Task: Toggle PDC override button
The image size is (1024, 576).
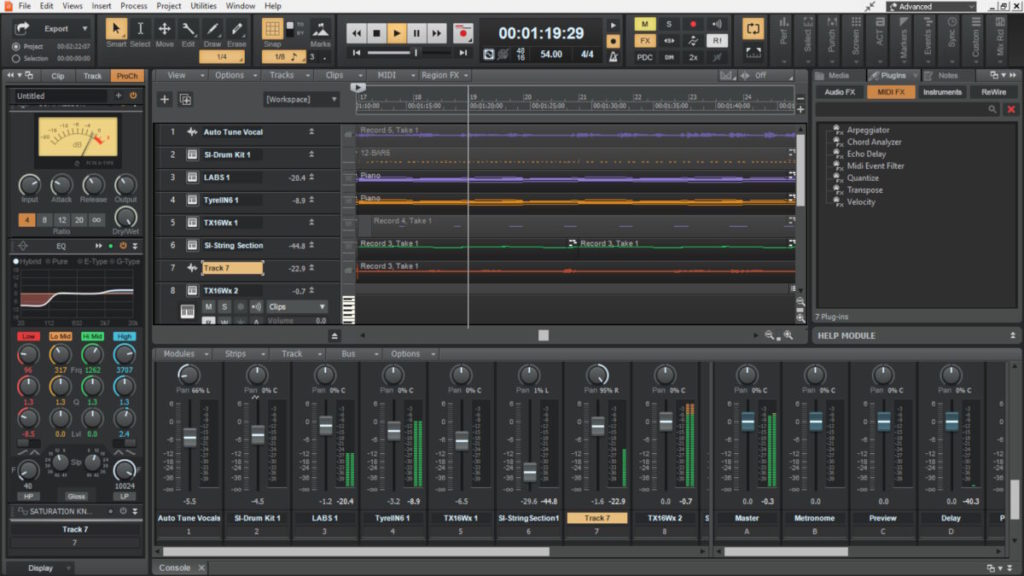Action: [x=645, y=57]
